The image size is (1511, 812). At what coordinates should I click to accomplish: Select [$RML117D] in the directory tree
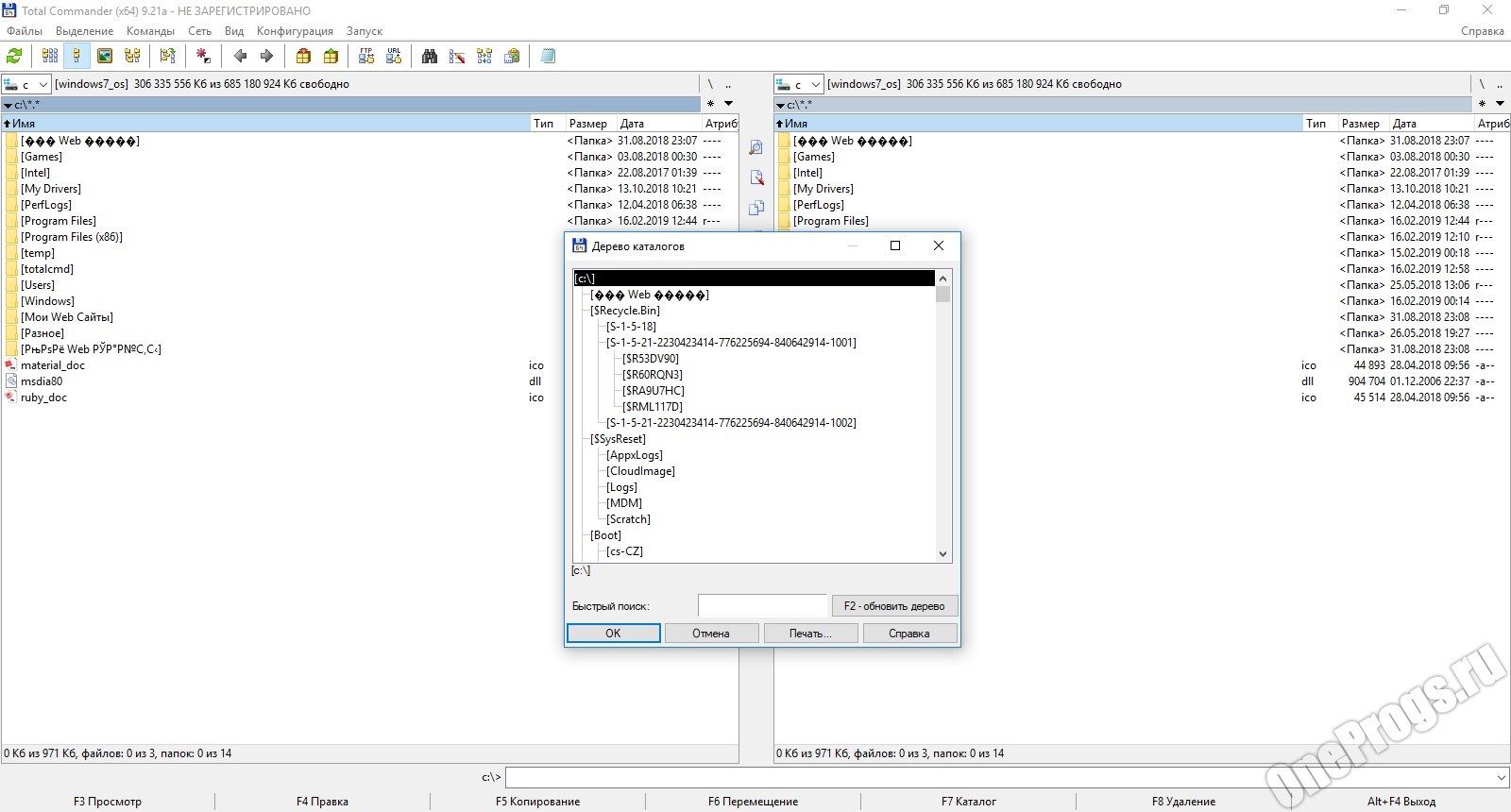(653, 407)
